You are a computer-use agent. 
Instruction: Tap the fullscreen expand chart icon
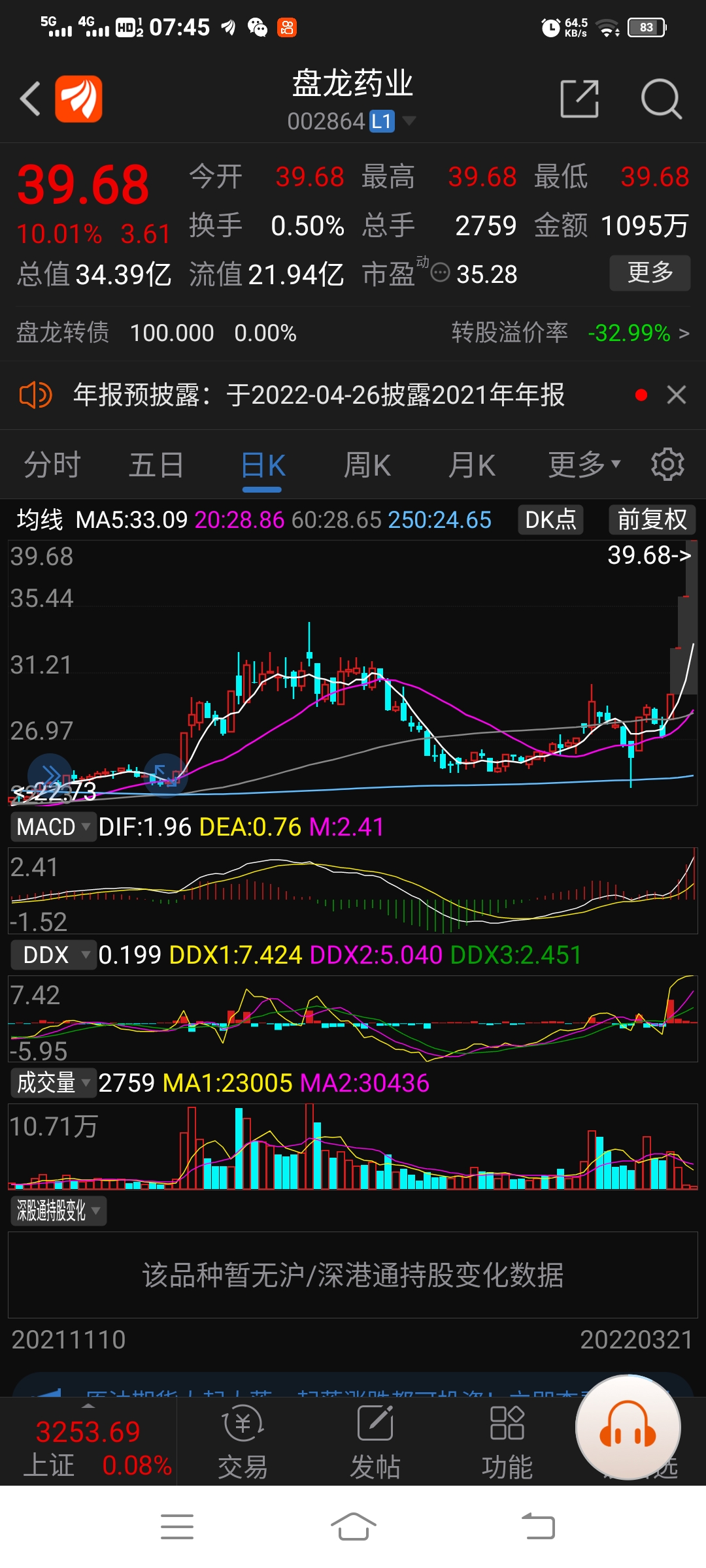(165, 775)
